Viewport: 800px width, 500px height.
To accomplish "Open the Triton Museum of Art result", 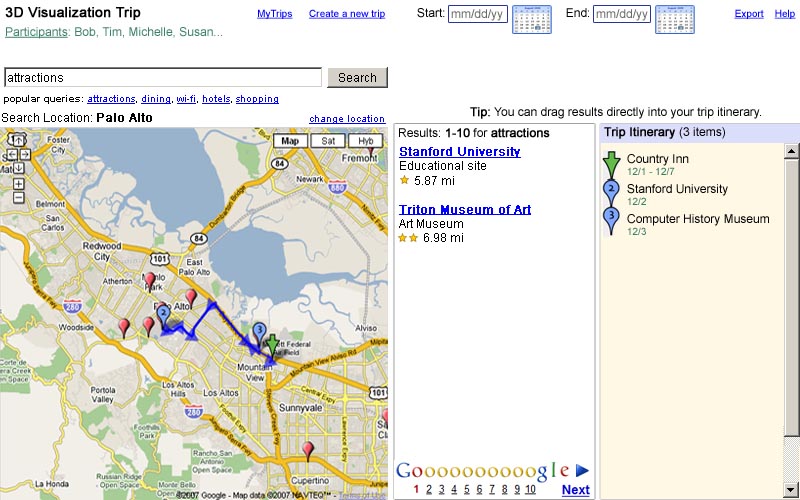I will pyautogui.click(x=464, y=210).
